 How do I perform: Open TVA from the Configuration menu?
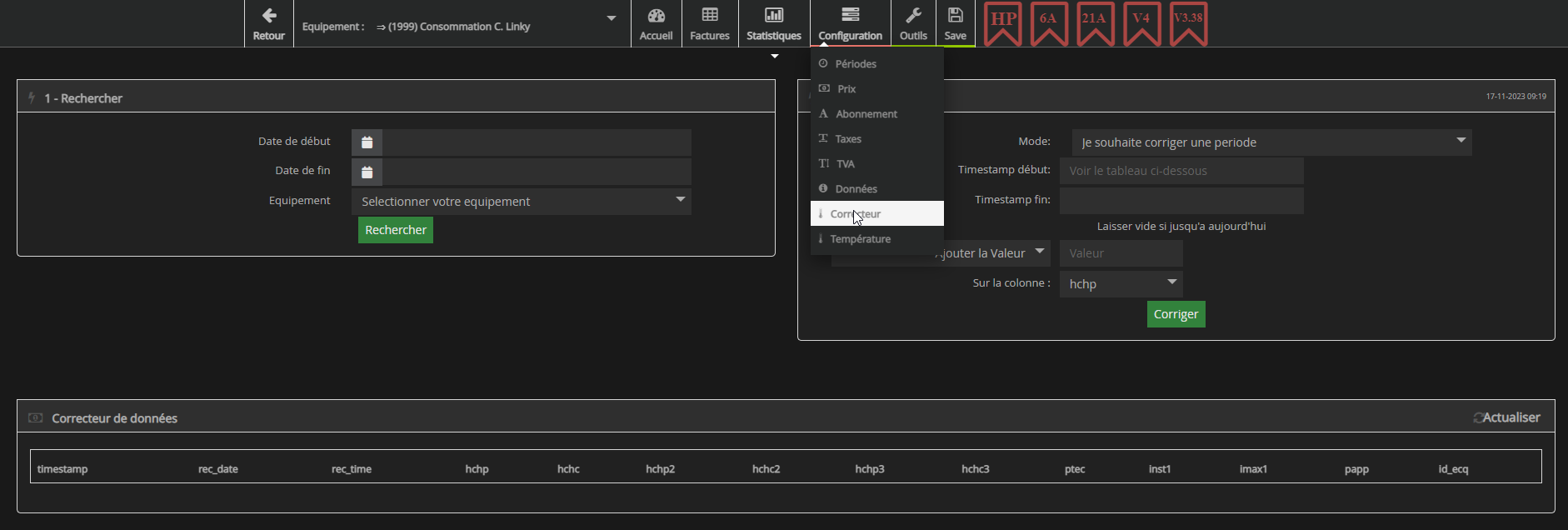[877, 163]
